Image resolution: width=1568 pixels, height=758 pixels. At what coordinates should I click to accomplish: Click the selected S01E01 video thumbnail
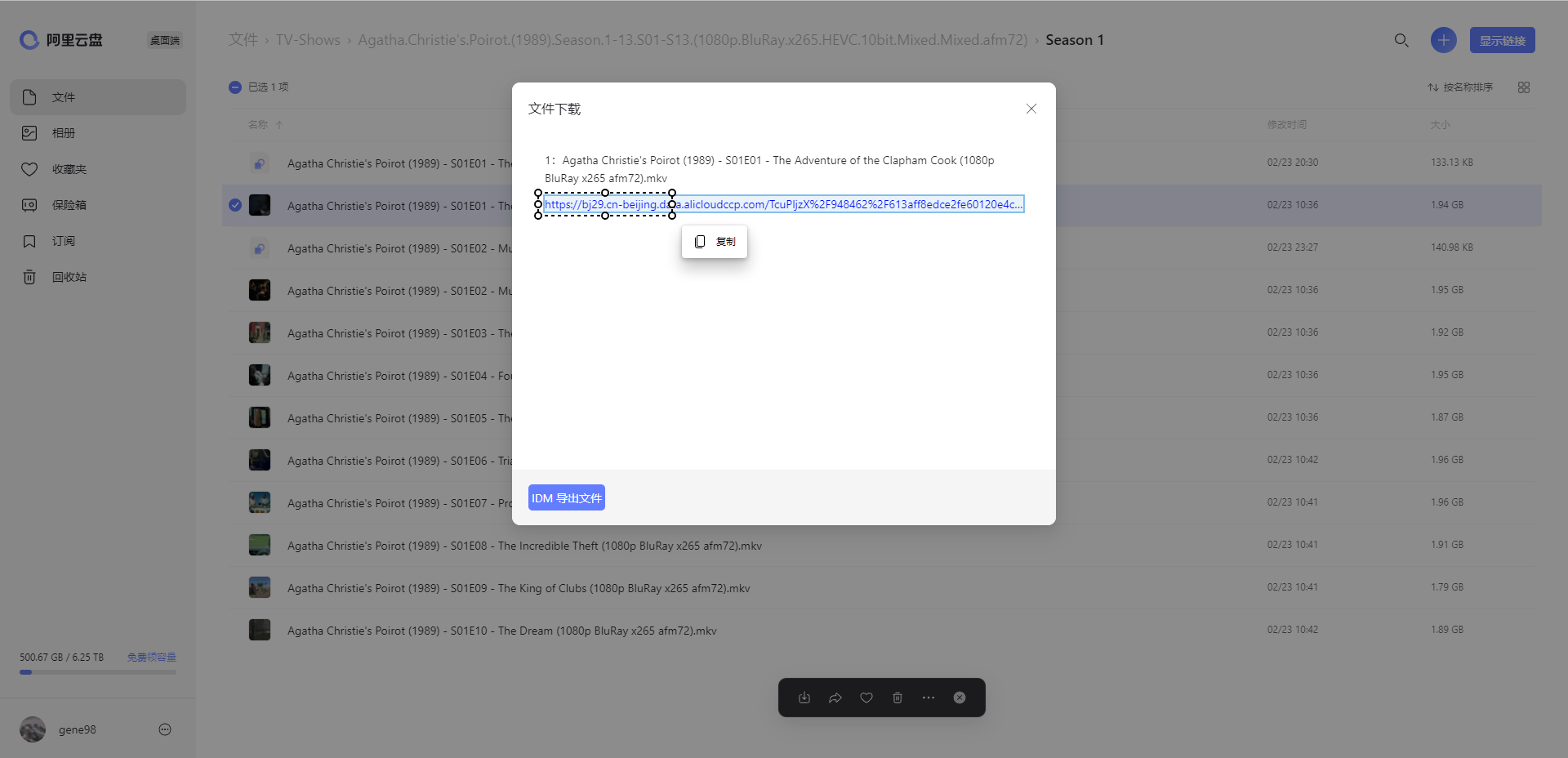click(260, 205)
